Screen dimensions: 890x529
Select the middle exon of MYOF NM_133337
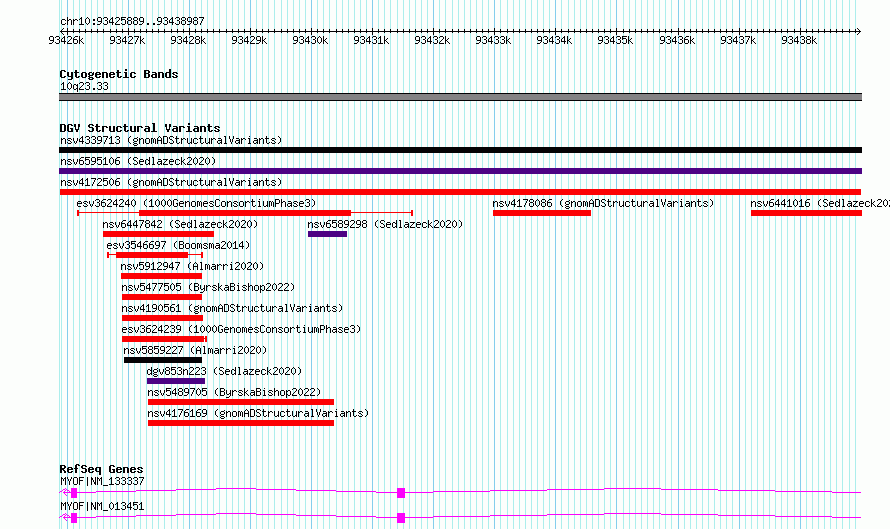click(401, 493)
